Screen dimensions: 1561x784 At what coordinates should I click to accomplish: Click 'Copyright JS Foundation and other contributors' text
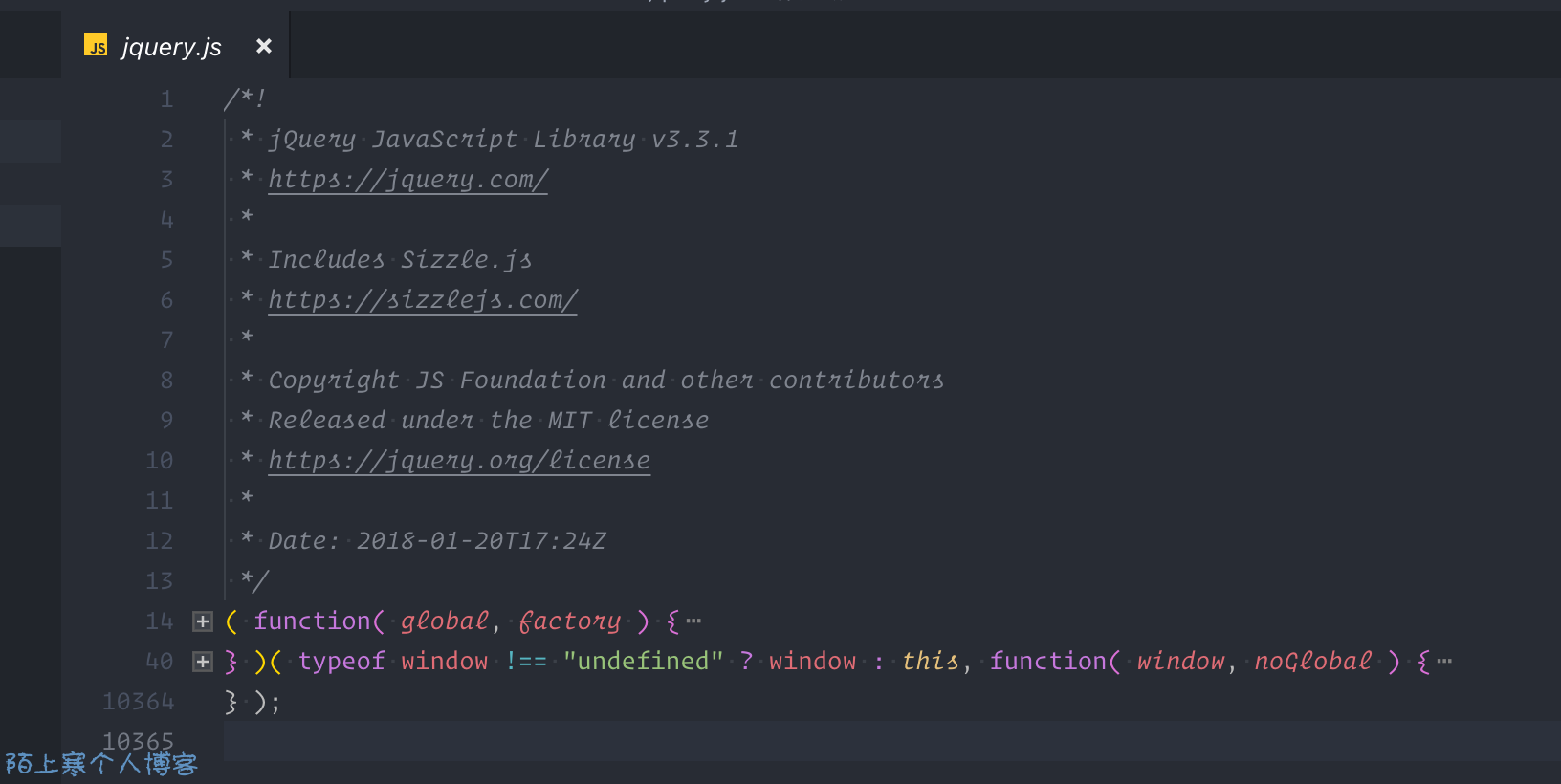point(606,381)
